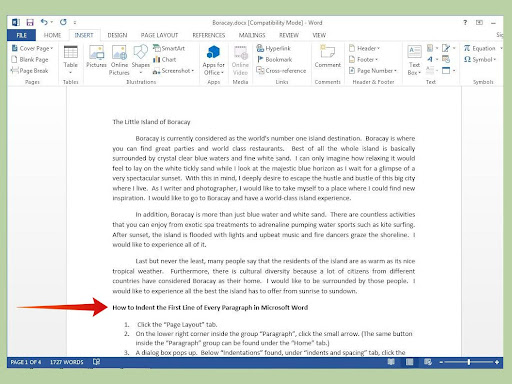Save the document with the floppy disk icon
512x384 pixels.
pyautogui.click(x=30, y=22)
